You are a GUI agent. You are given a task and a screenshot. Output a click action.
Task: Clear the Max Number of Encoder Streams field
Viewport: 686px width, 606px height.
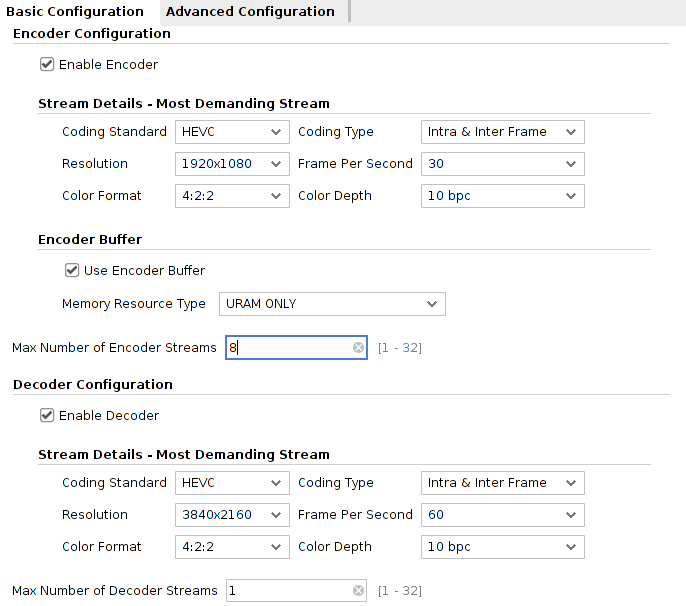click(358, 347)
